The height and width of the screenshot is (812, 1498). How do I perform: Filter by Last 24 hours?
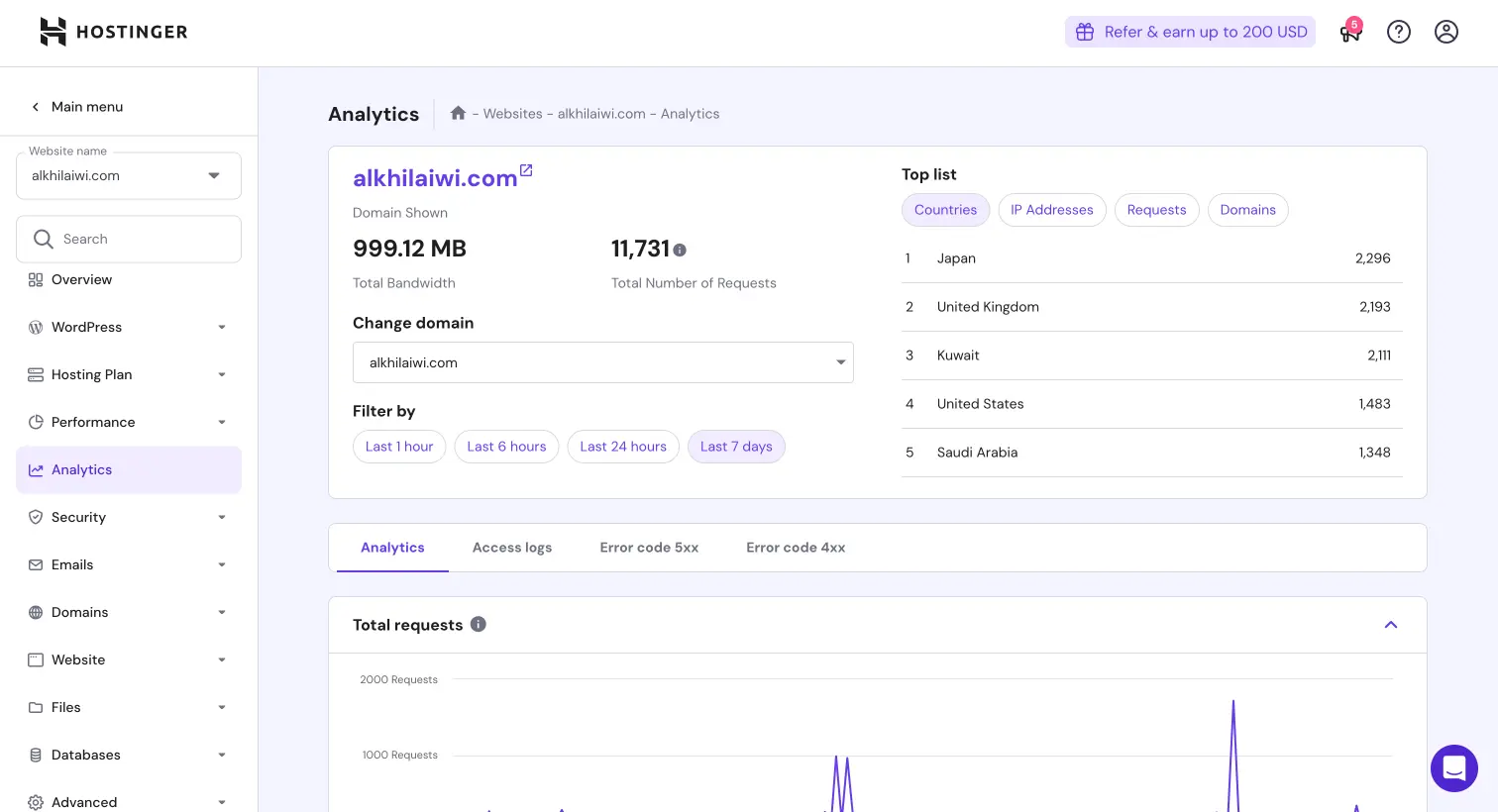coord(623,447)
